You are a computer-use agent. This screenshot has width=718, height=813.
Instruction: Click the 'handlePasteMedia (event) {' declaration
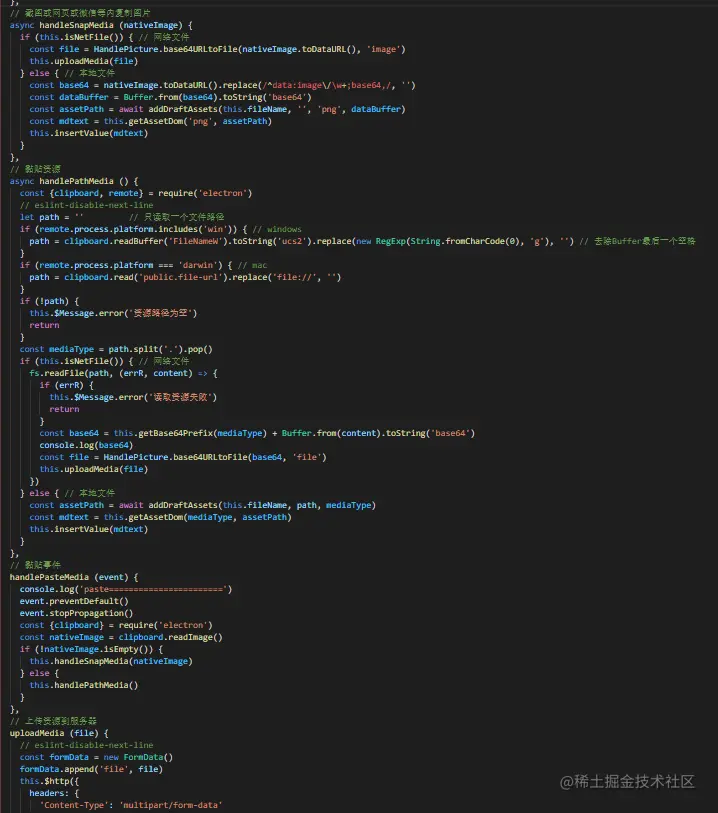(74, 577)
